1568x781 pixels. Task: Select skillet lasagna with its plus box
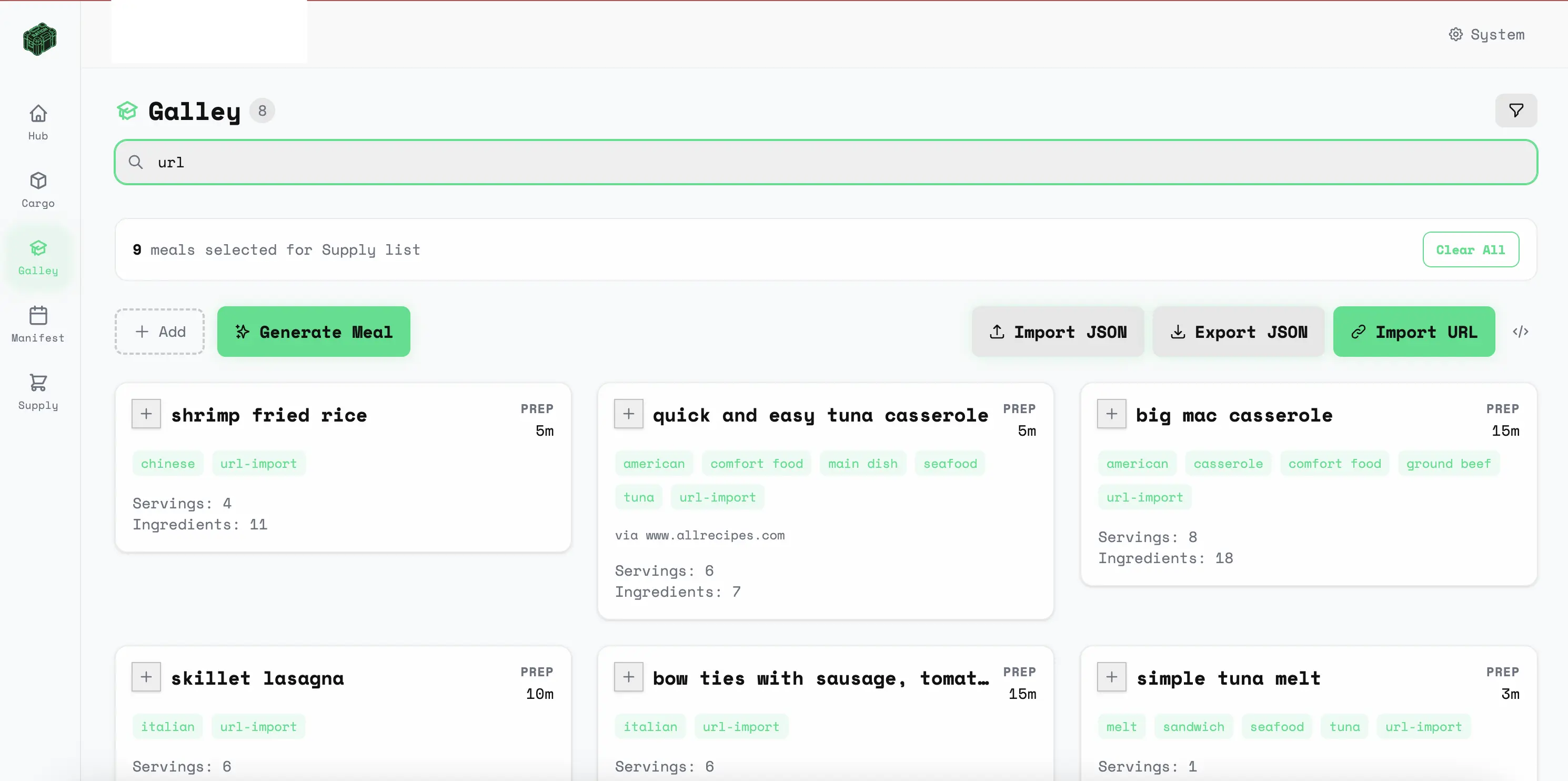146,677
